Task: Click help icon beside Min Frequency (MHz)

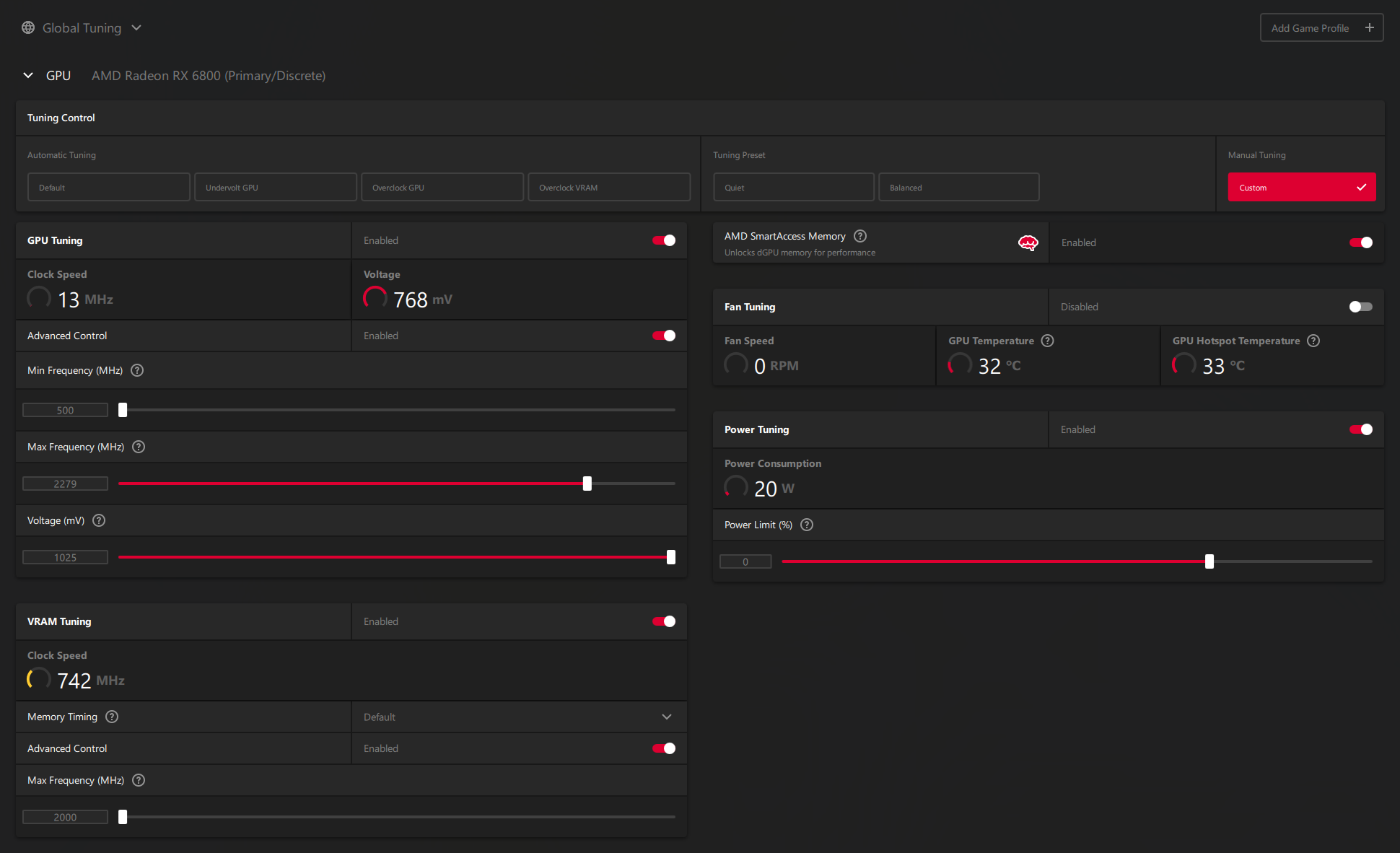Action: (x=137, y=370)
